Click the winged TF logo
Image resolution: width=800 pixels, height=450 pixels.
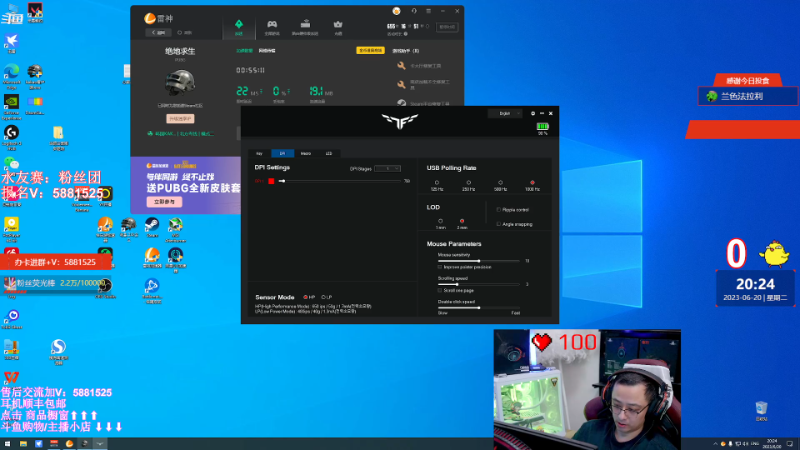[399, 121]
